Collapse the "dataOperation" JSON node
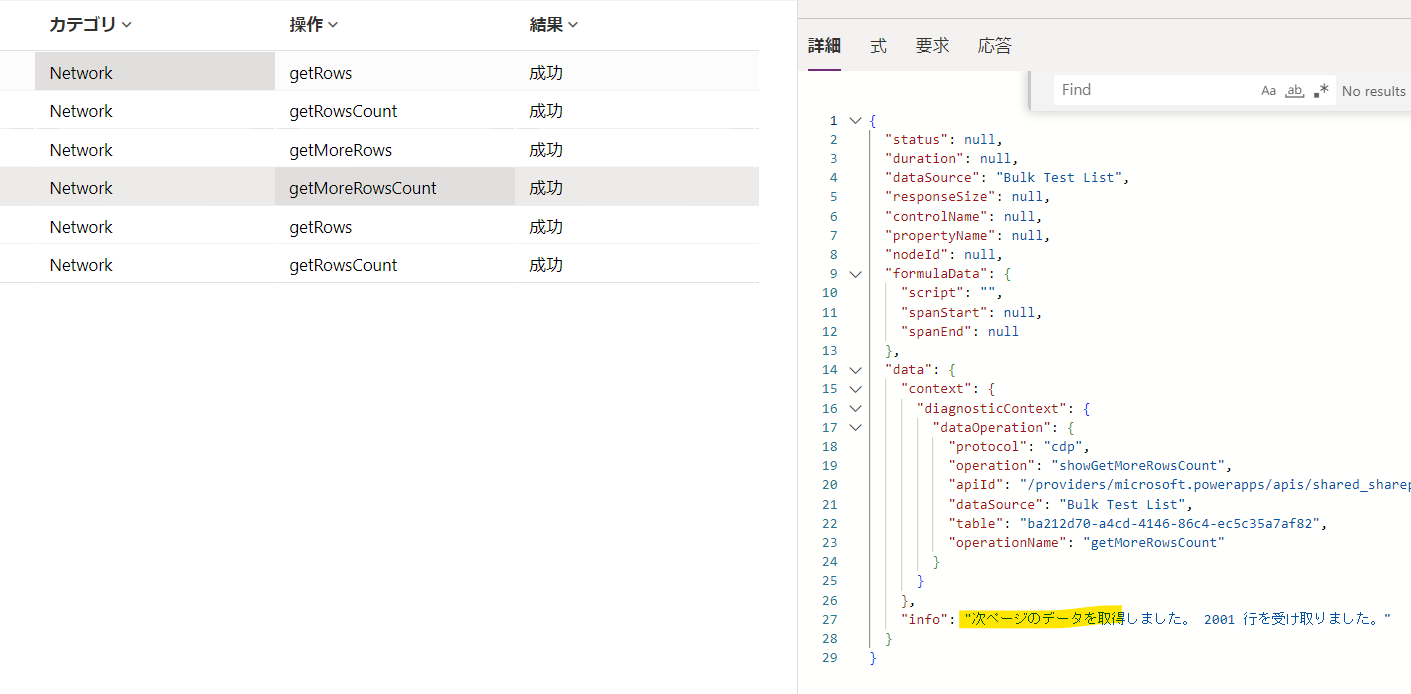Image resolution: width=1411 pixels, height=694 pixels. click(855, 428)
